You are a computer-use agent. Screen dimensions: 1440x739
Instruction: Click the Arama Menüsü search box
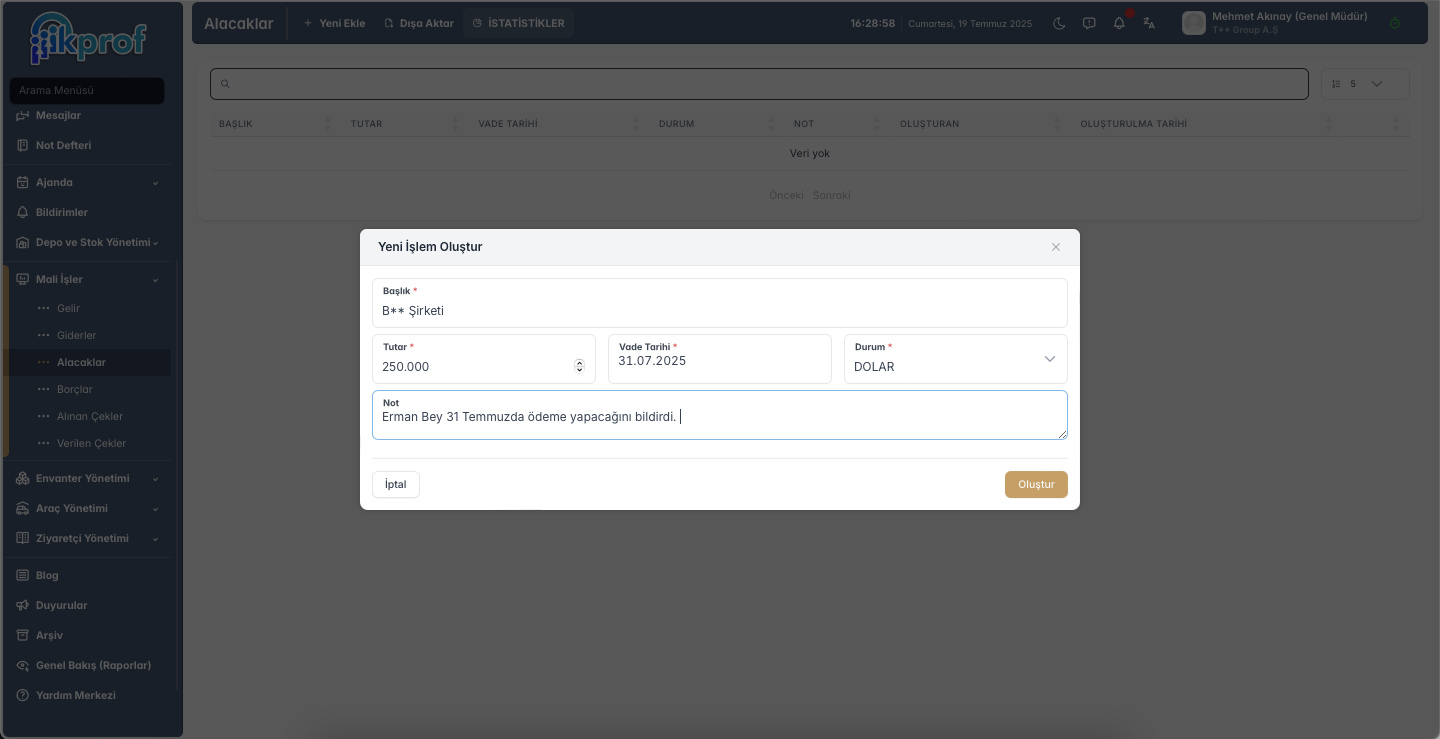point(87,91)
